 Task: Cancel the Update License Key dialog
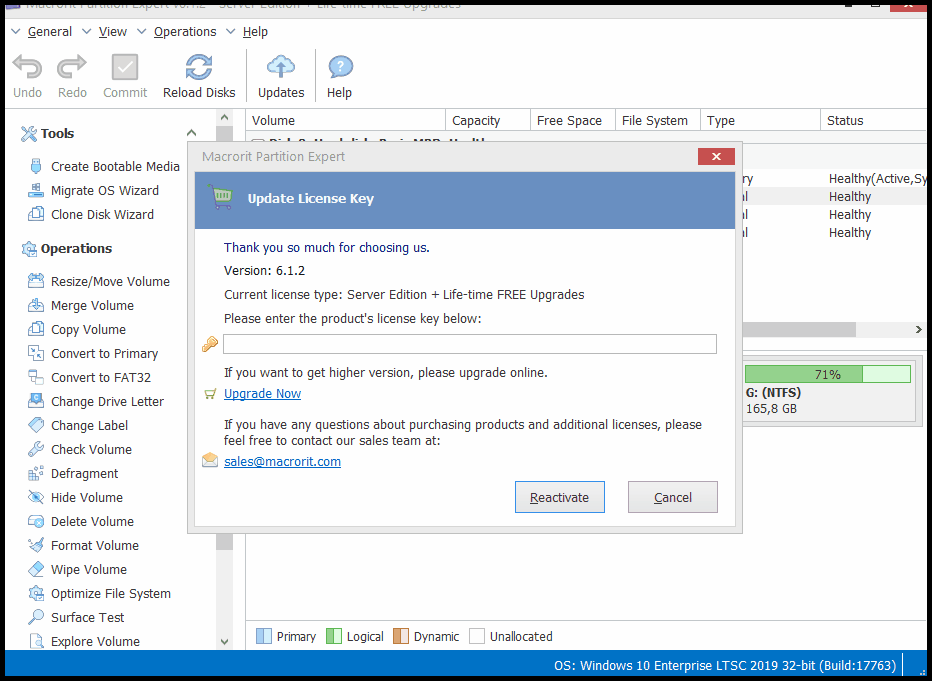(672, 497)
